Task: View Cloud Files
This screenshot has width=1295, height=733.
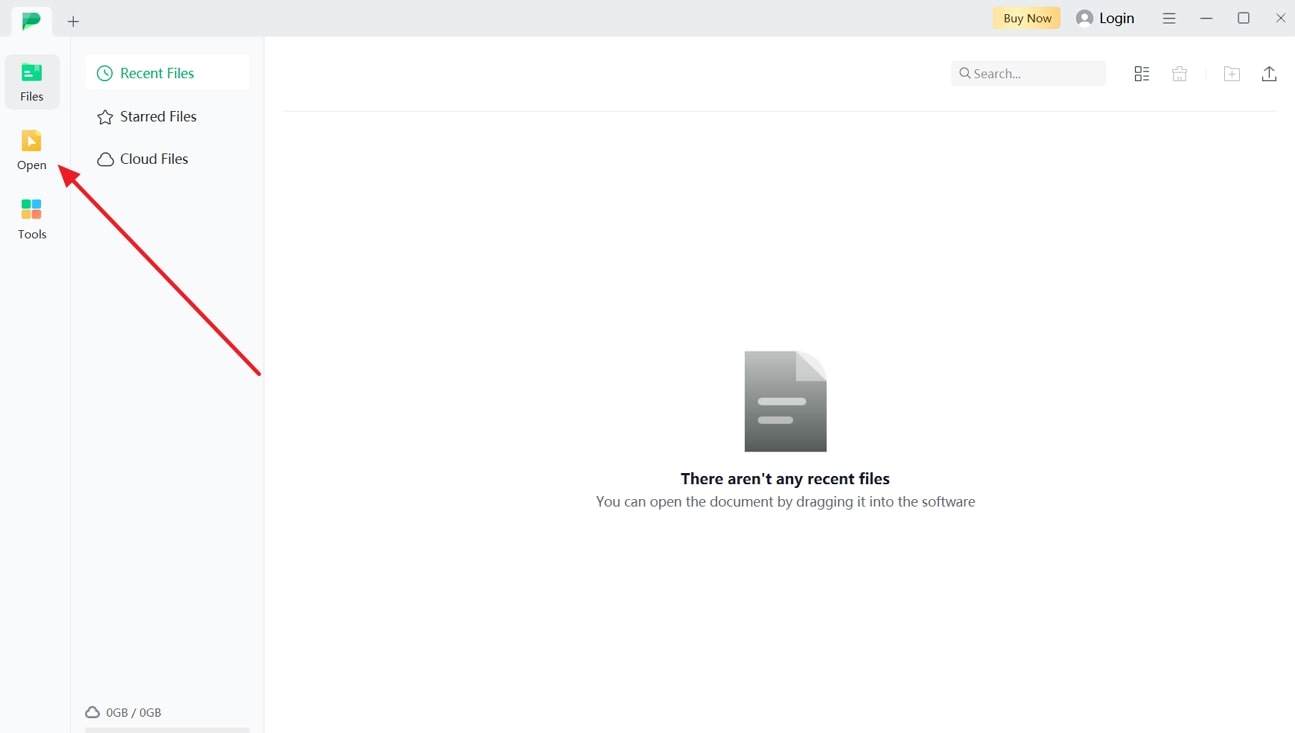Action: click(153, 158)
